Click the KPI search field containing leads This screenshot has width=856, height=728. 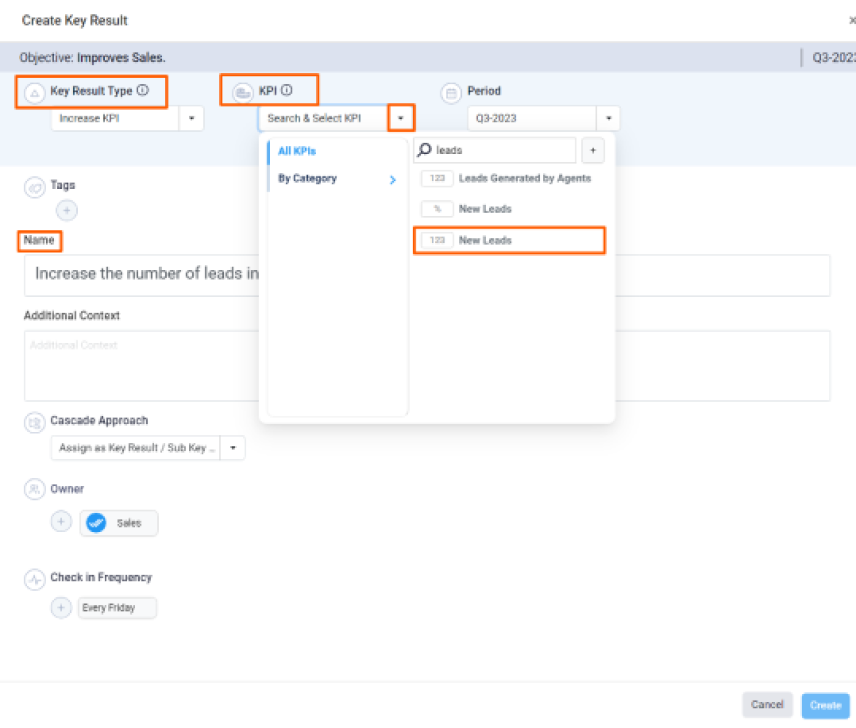tap(495, 150)
